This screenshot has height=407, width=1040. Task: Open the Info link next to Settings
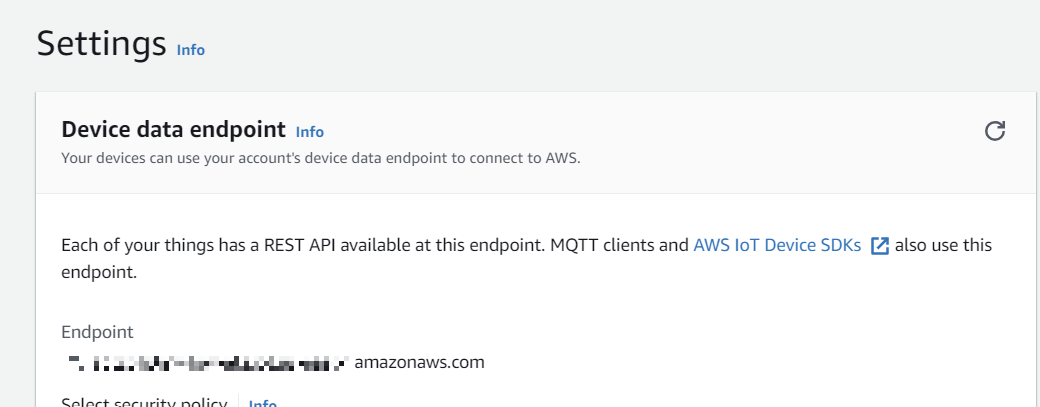pos(190,49)
